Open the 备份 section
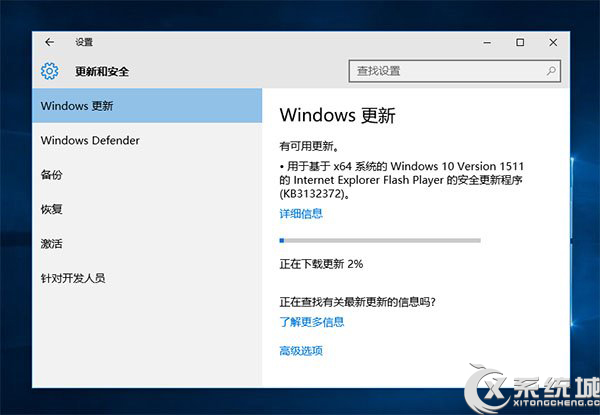This screenshot has height=415, width=600. (147, 175)
